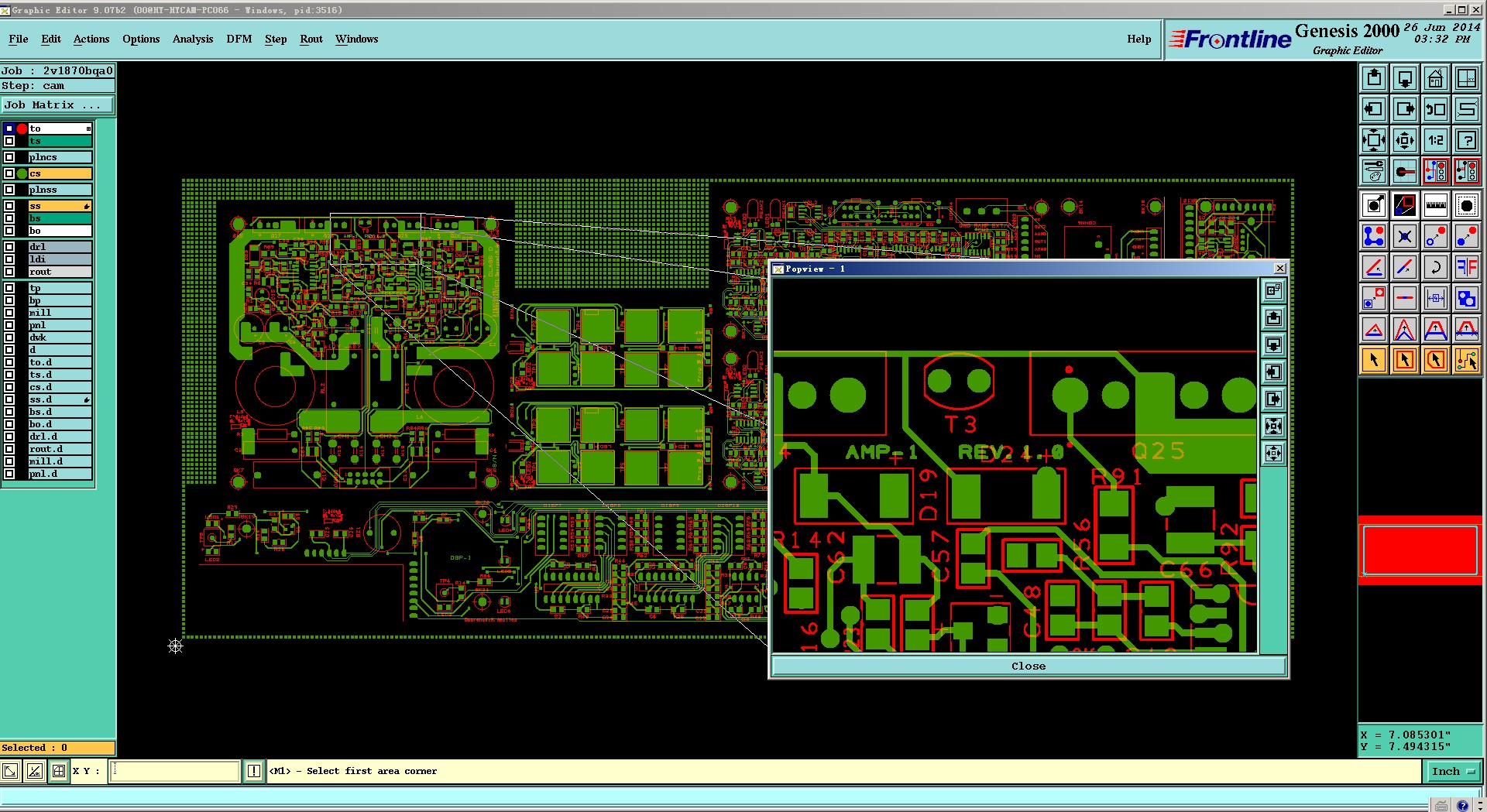Select the plain arrow selection tool
Screen dimensions: 1487x812
click(x=1373, y=360)
